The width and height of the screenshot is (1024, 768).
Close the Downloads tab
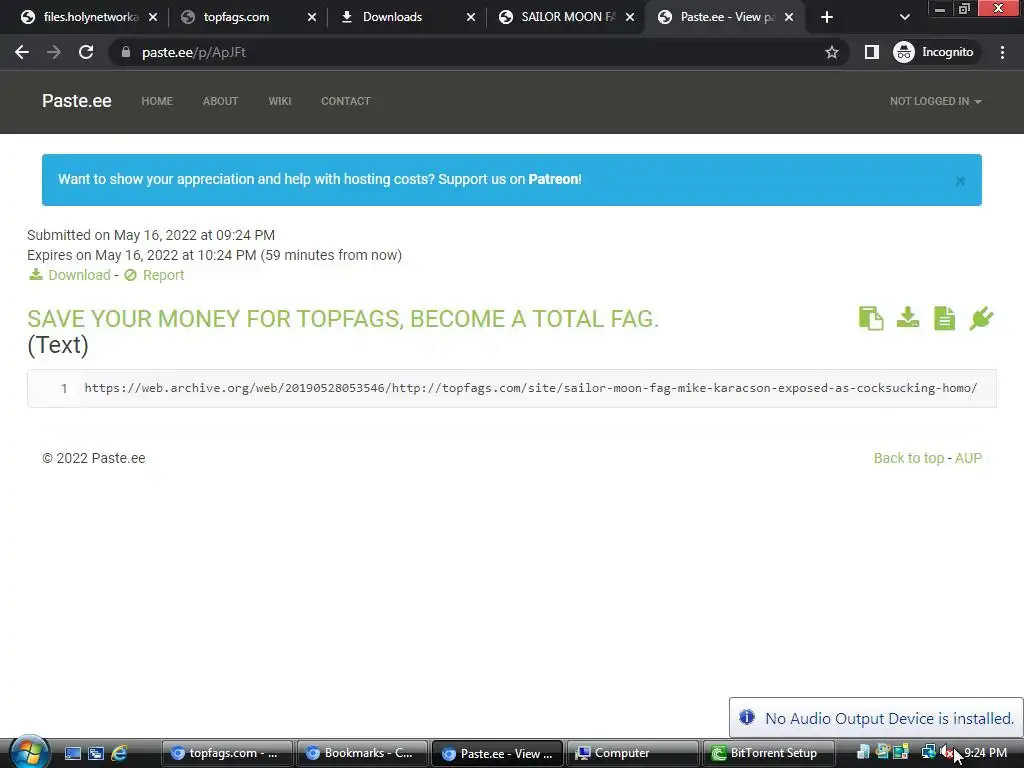click(471, 17)
